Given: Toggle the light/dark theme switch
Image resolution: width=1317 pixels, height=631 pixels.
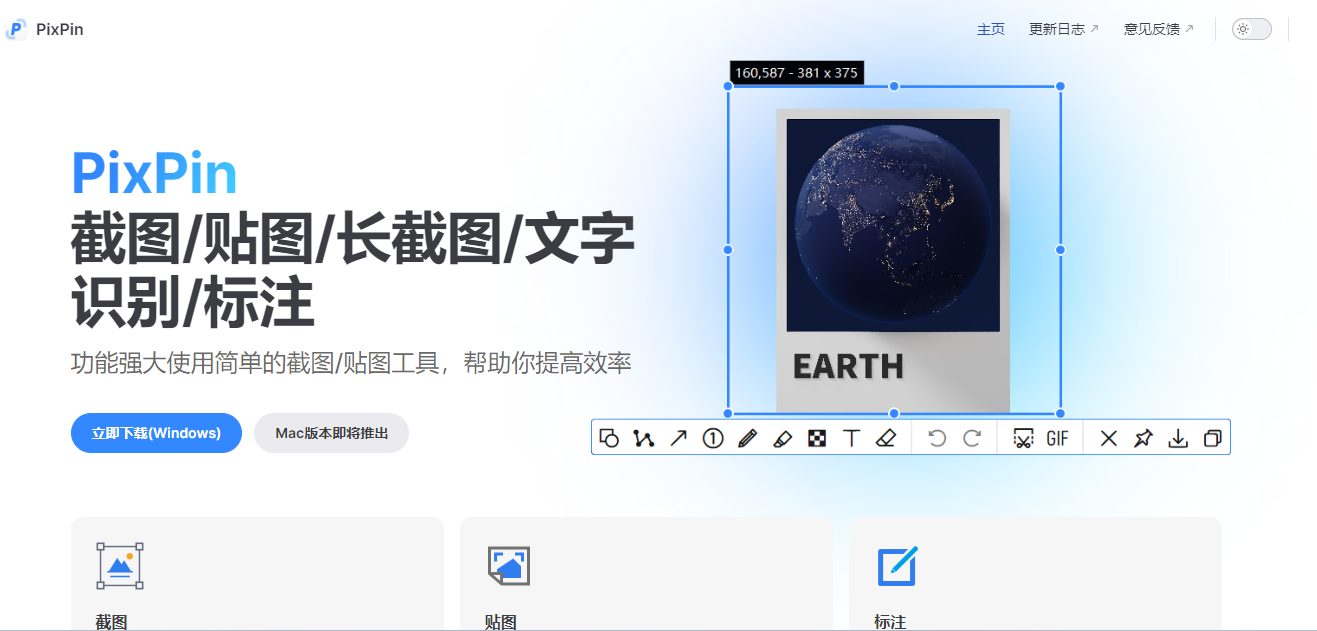Looking at the screenshot, I should pyautogui.click(x=1252, y=29).
